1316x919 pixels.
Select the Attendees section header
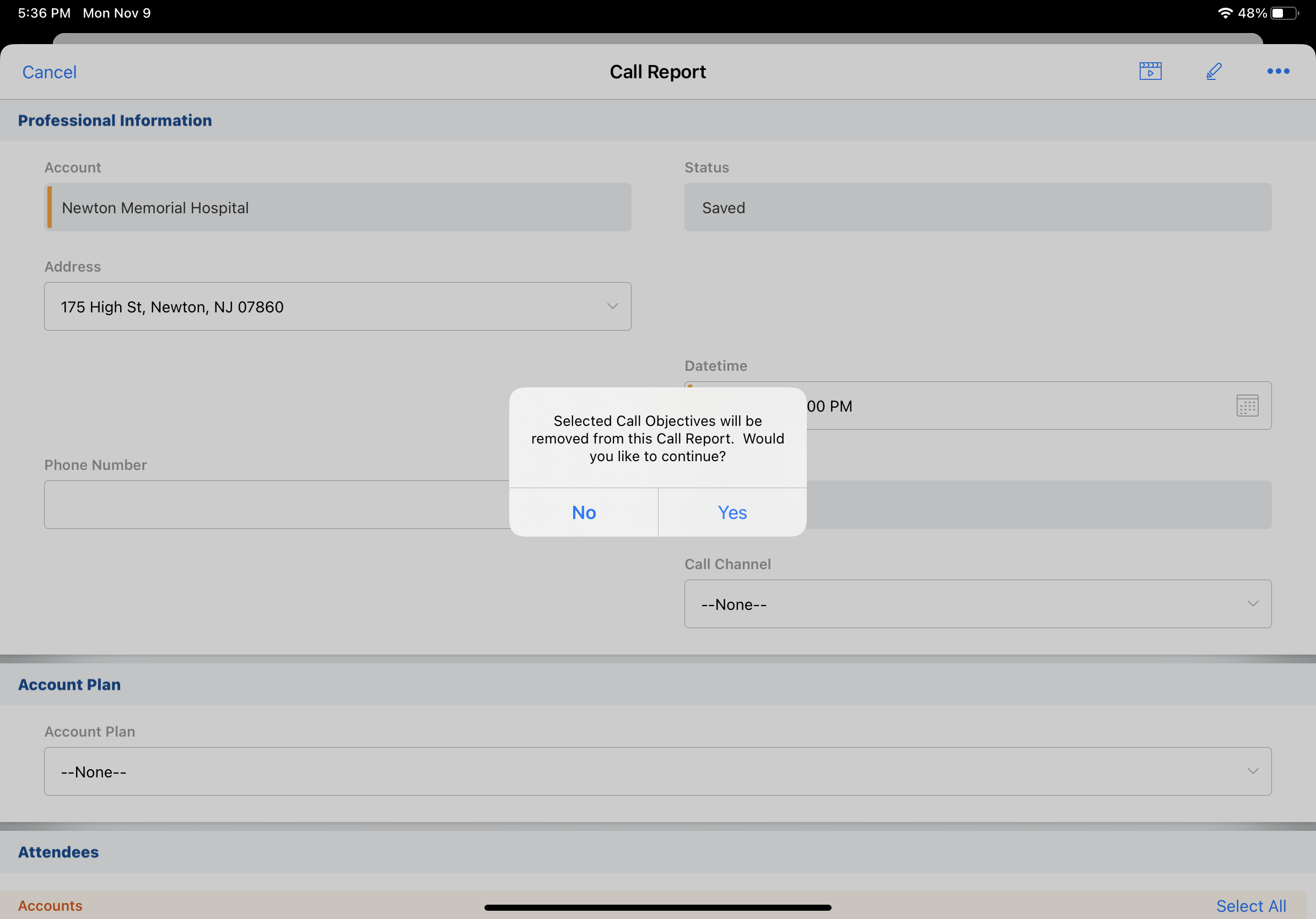58,852
